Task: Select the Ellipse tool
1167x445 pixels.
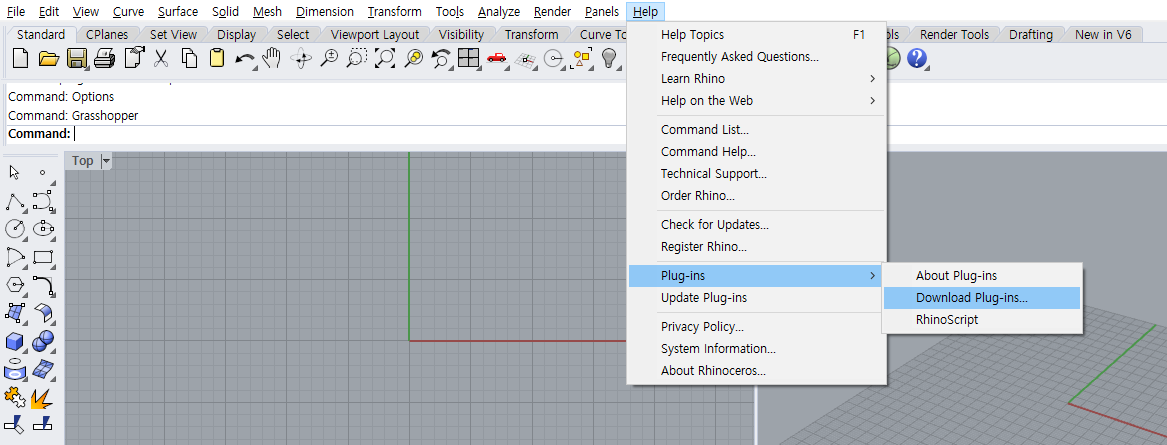Action: (43, 228)
